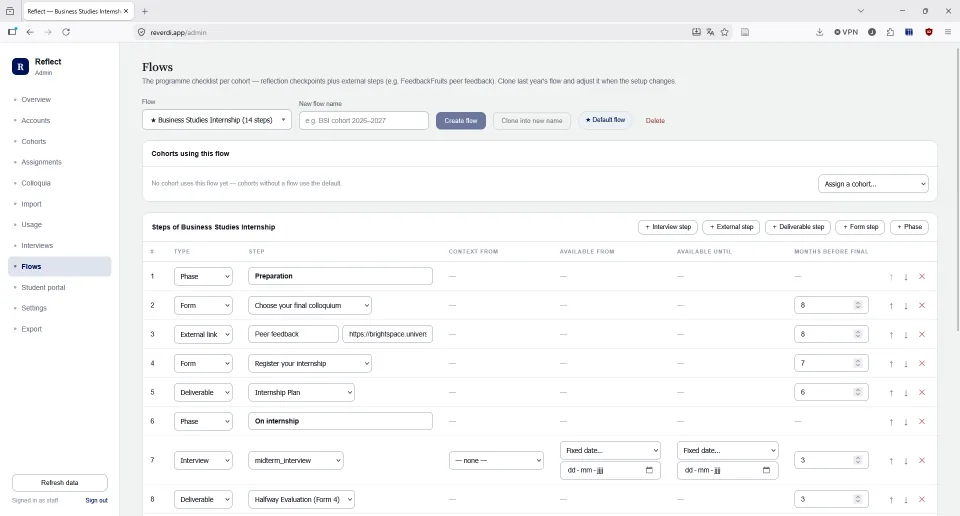Open Accounts in sidebar

(x=36, y=121)
